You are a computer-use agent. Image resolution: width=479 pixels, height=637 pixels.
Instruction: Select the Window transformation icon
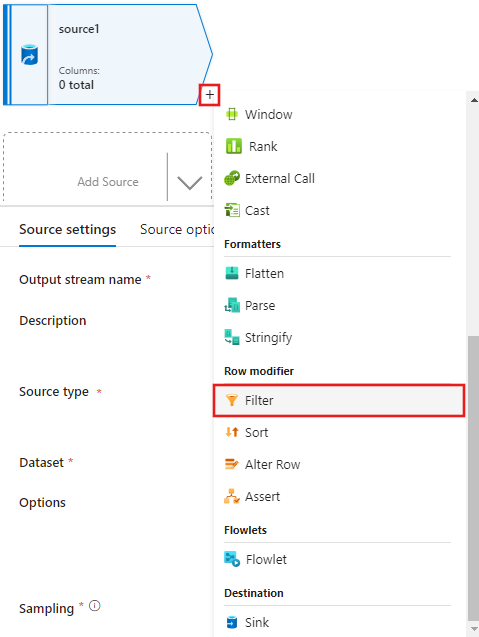click(232, 114)
